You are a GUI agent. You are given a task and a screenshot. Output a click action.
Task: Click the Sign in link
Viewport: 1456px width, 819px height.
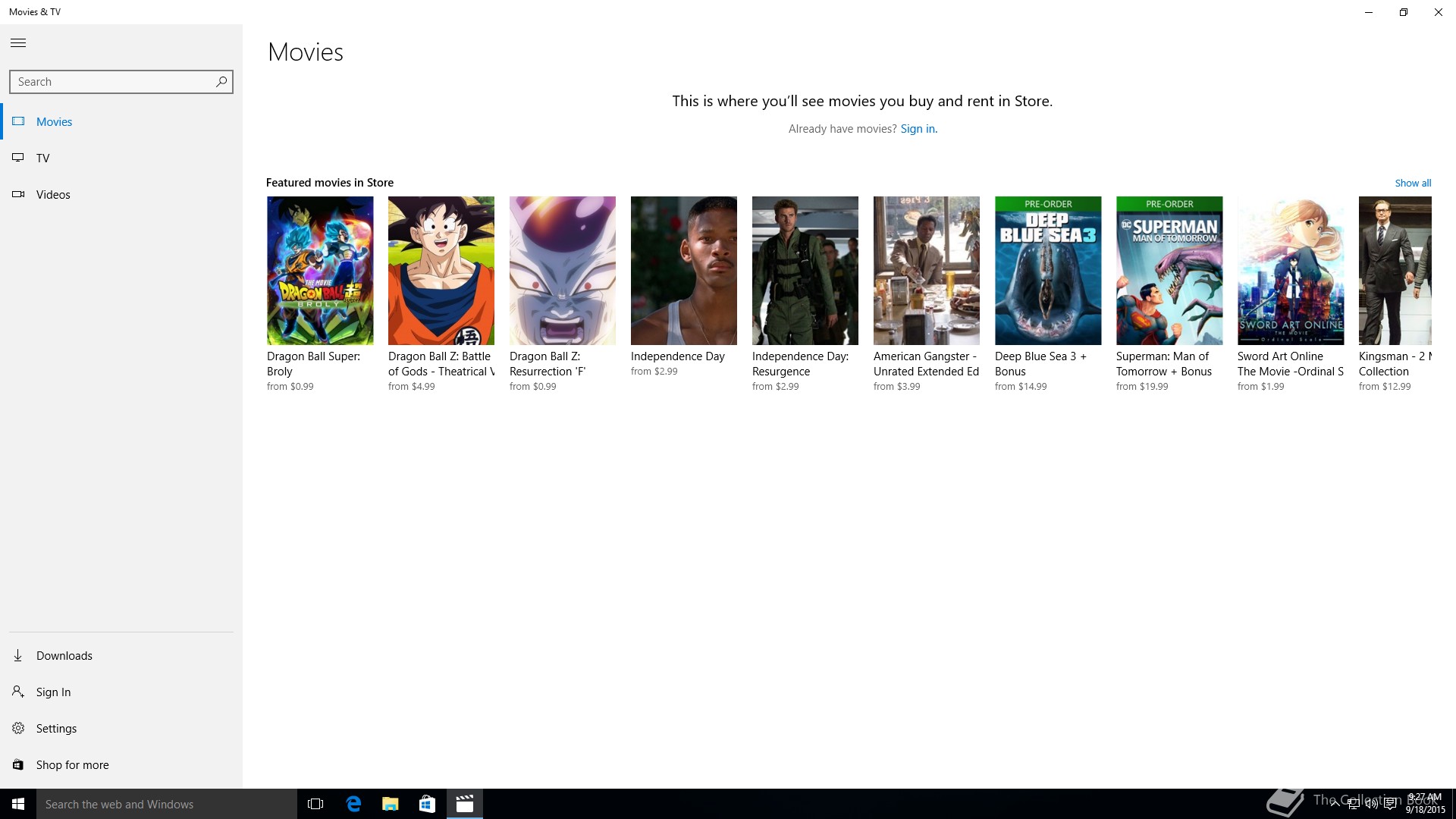918,129
